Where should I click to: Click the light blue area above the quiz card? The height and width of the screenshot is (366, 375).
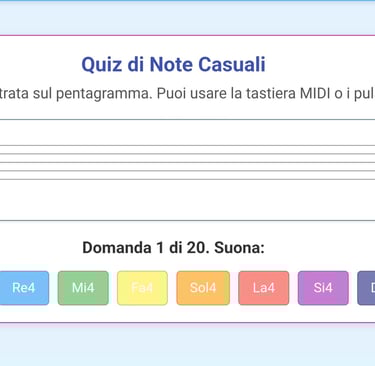pos(187,17)
